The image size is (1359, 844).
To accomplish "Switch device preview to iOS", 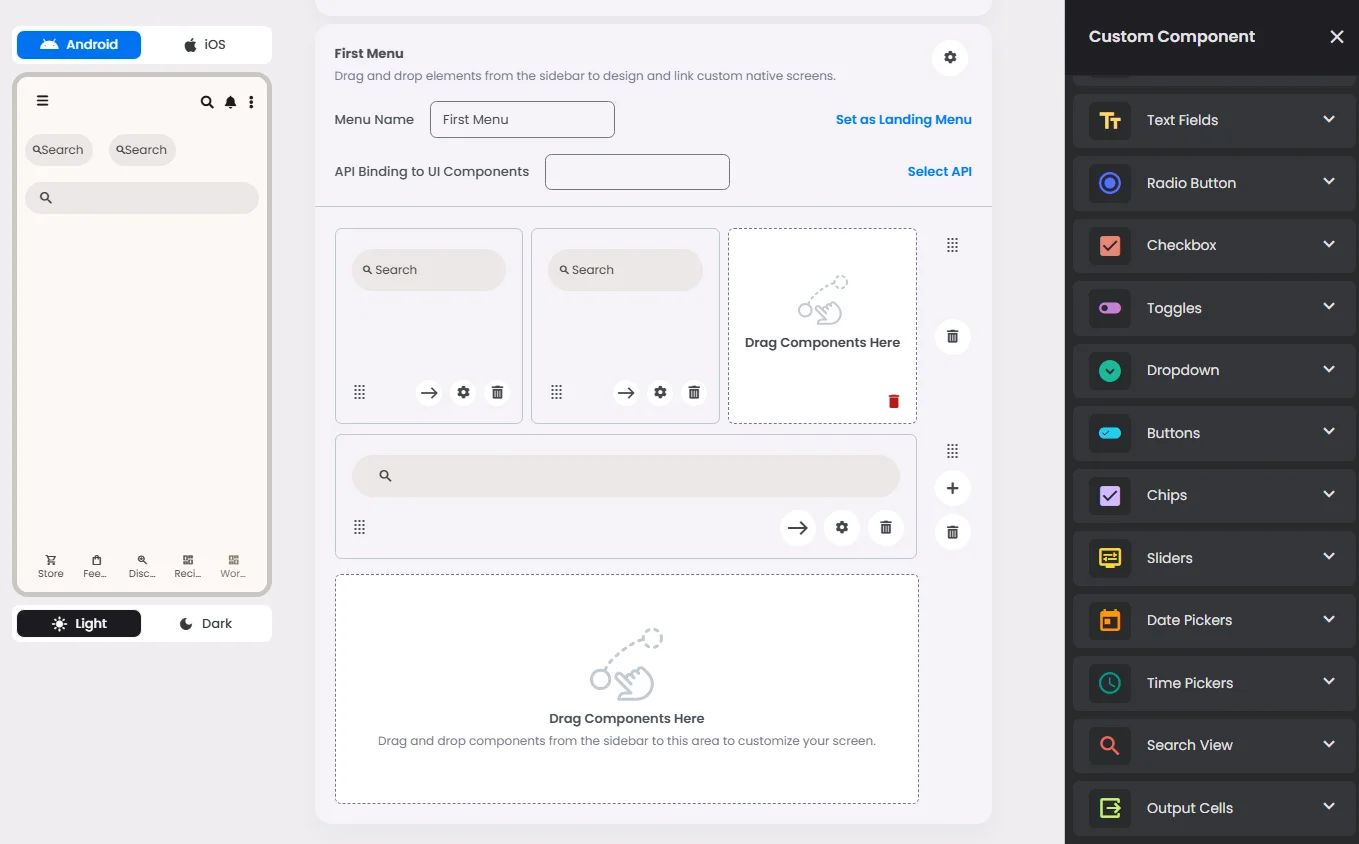I will (205, 44).
